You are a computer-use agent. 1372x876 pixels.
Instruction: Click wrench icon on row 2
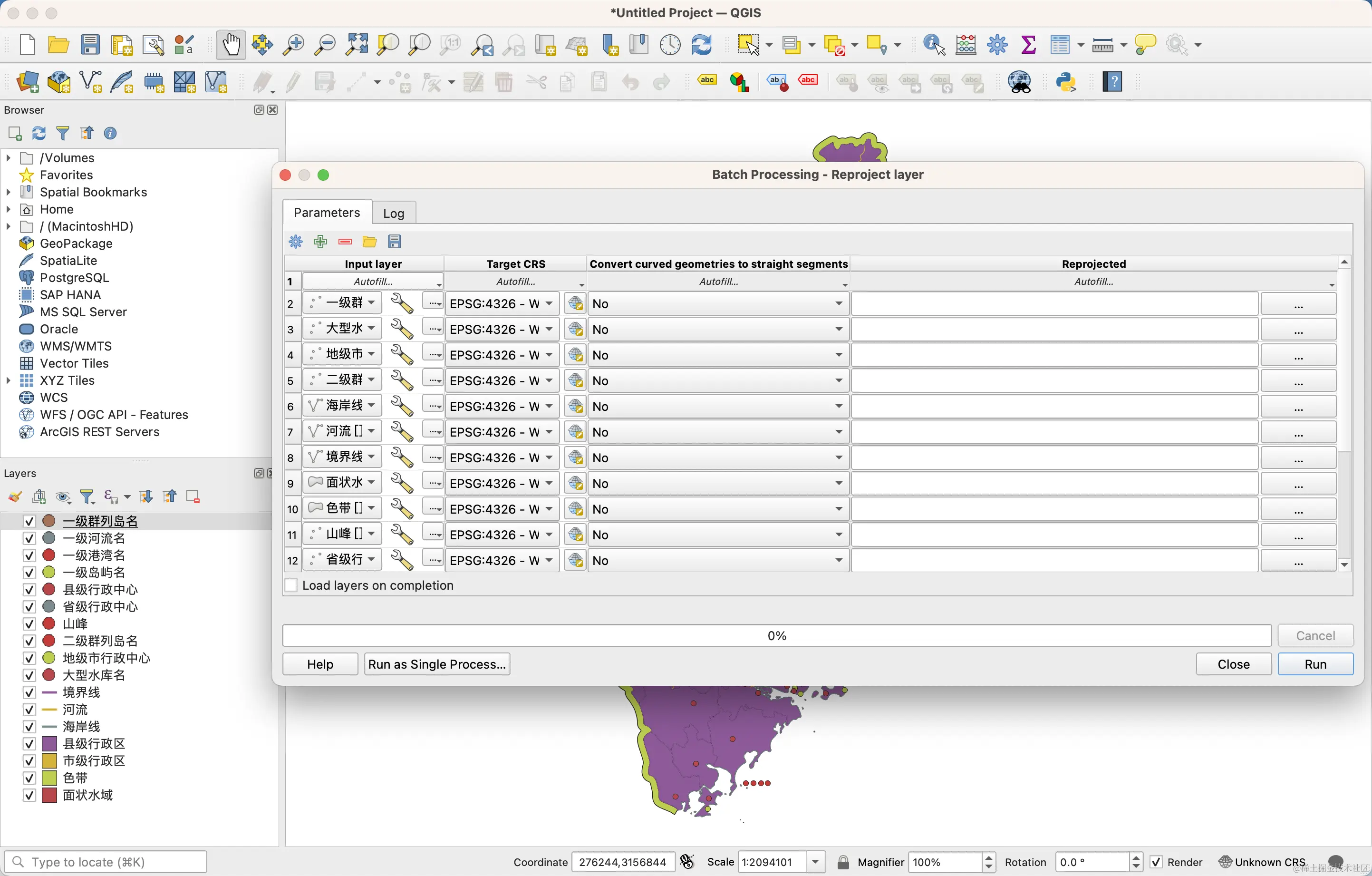coord(402,303)
